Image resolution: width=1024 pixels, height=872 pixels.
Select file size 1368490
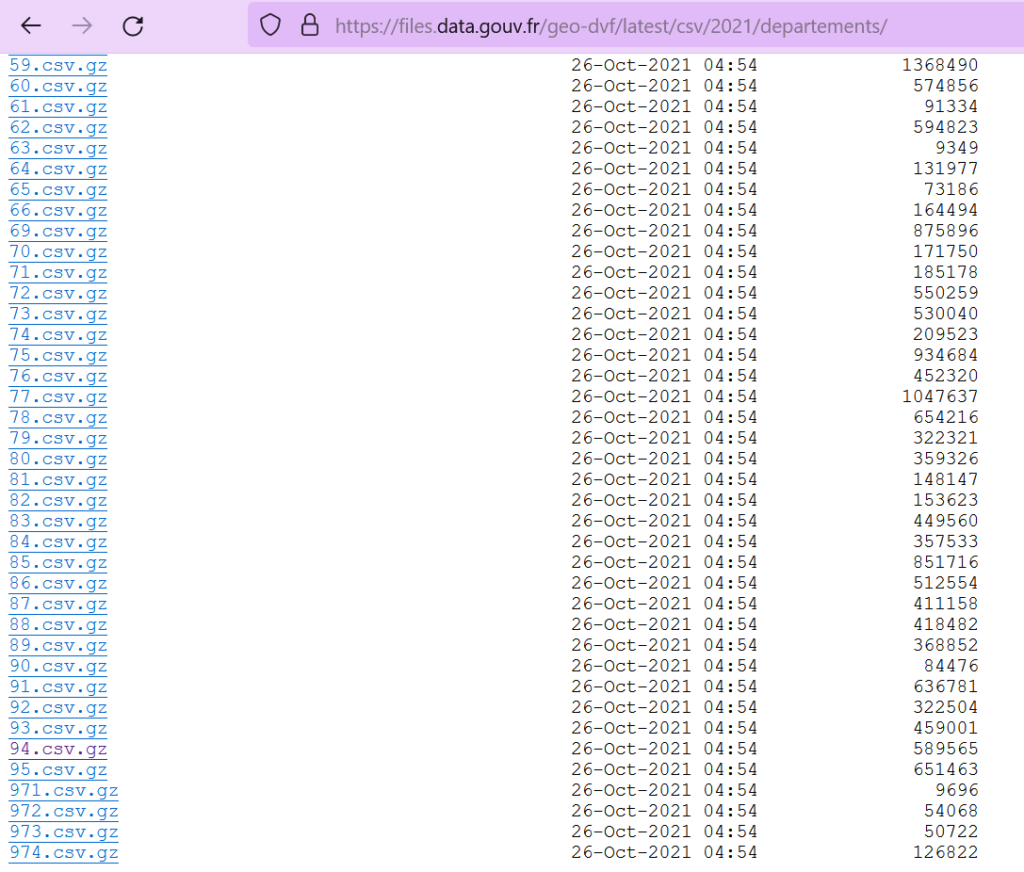click(x=940, y=65)
